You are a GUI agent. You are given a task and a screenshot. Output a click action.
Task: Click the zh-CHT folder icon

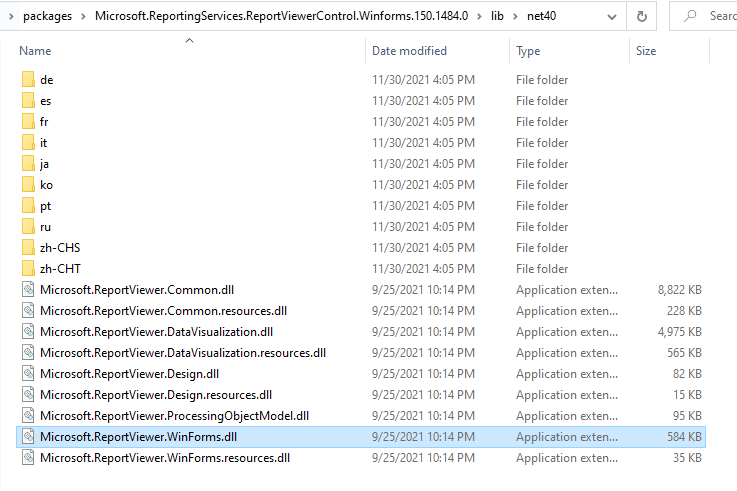tap(28, 268)
